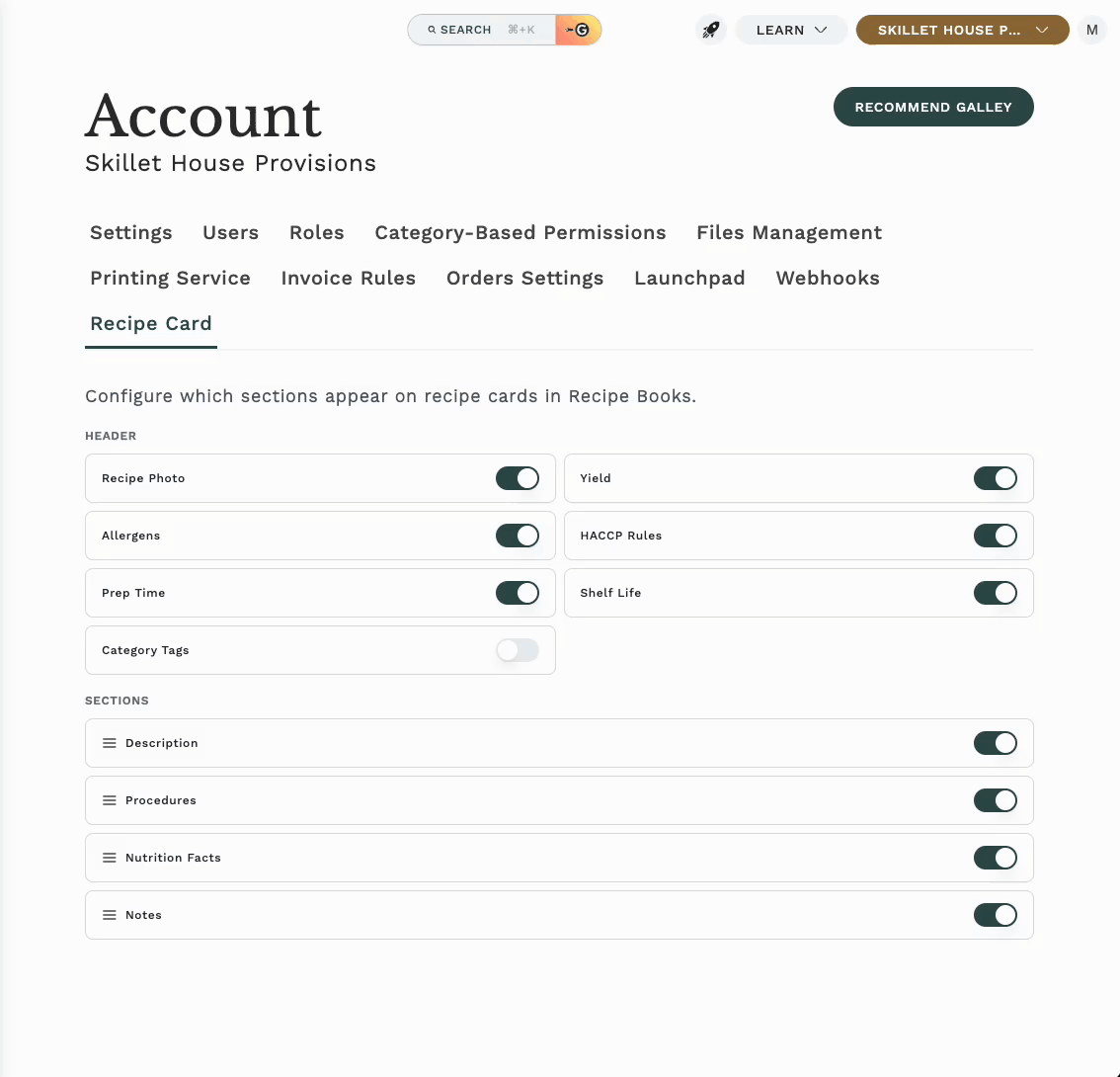Switch to the Users tab
Screen dimensions: 1120x1077
230,233
